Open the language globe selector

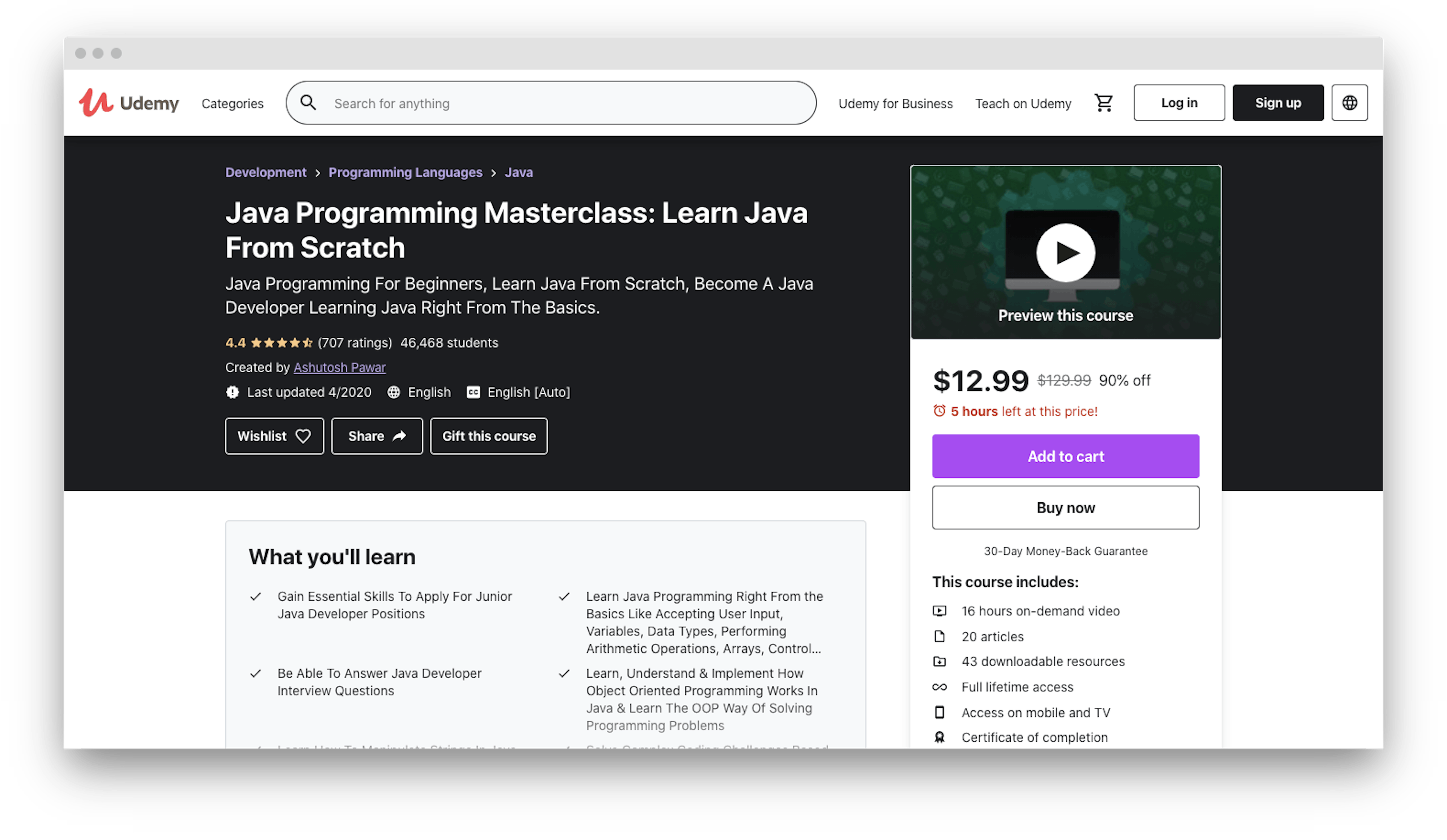coord(1349,103)
